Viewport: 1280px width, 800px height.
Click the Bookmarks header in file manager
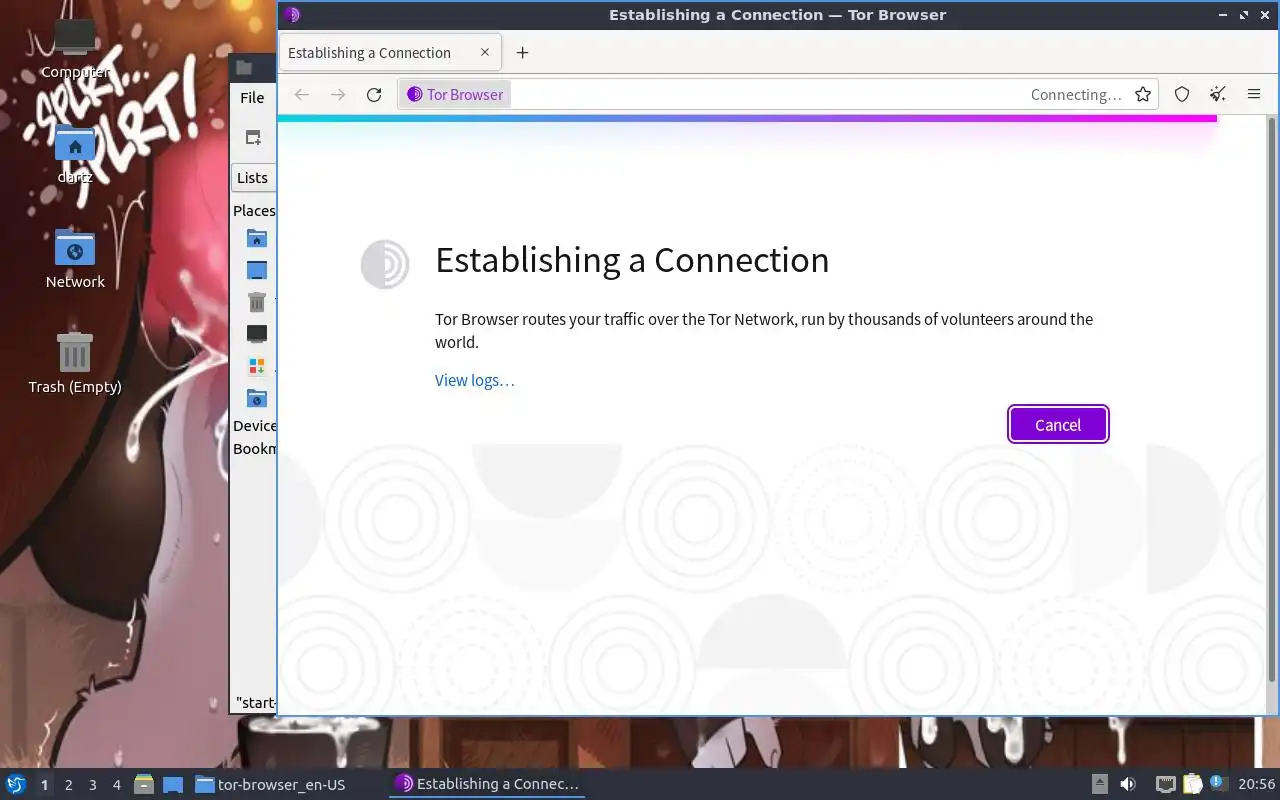tap(254, 449)
